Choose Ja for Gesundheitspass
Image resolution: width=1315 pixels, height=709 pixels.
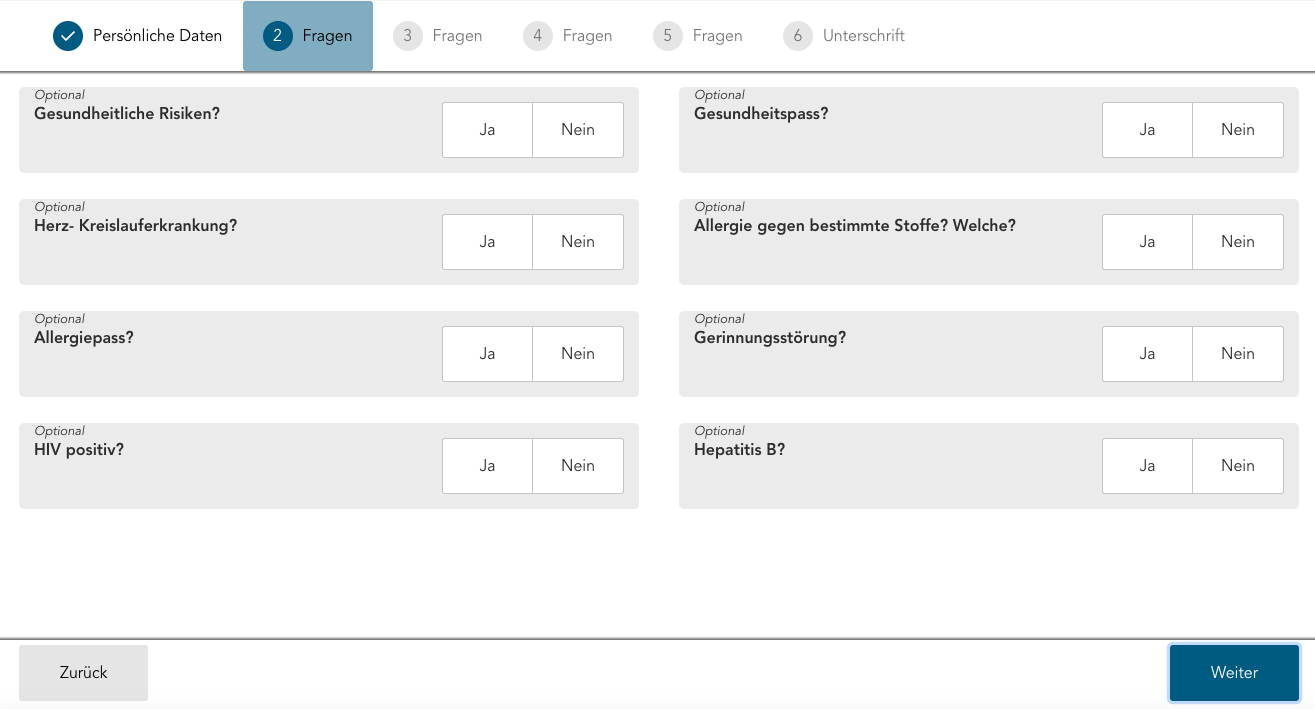tap(1148, 130)
